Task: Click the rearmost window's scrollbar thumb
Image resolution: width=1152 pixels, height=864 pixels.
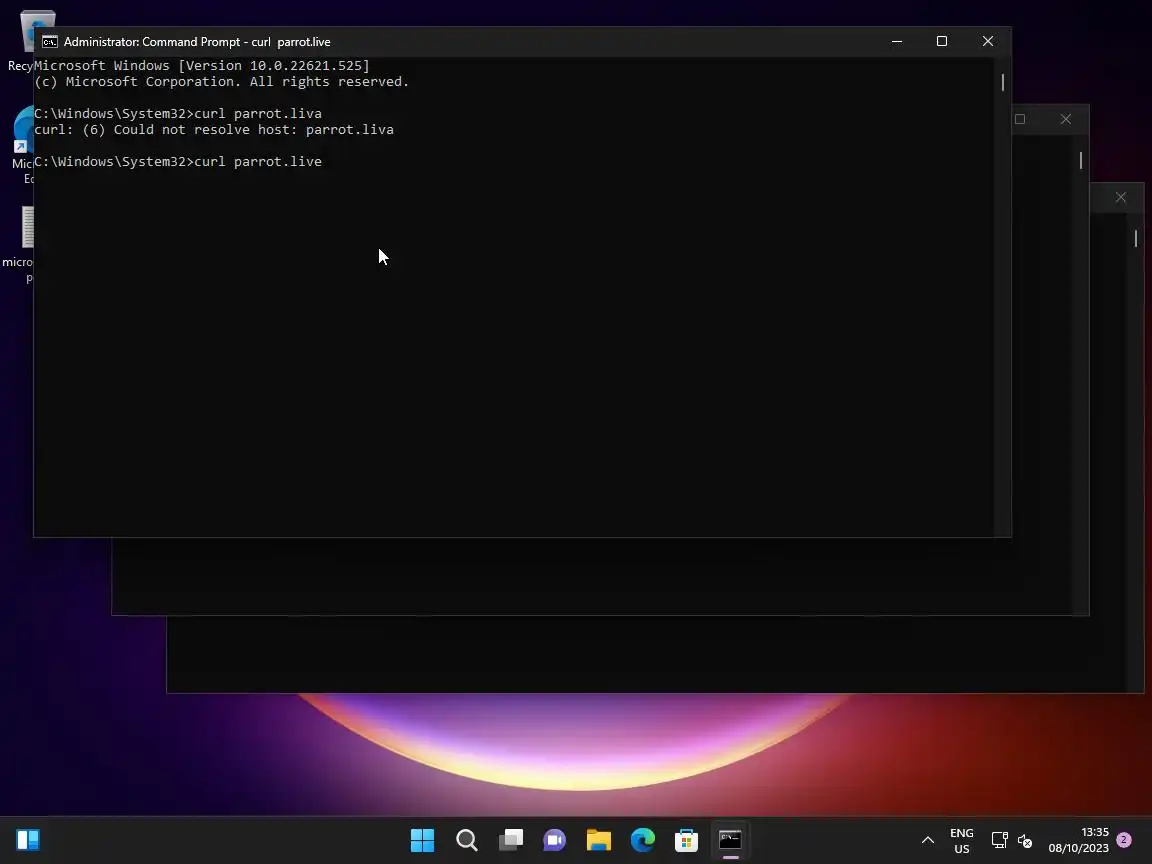Action: coord(1136,238)
